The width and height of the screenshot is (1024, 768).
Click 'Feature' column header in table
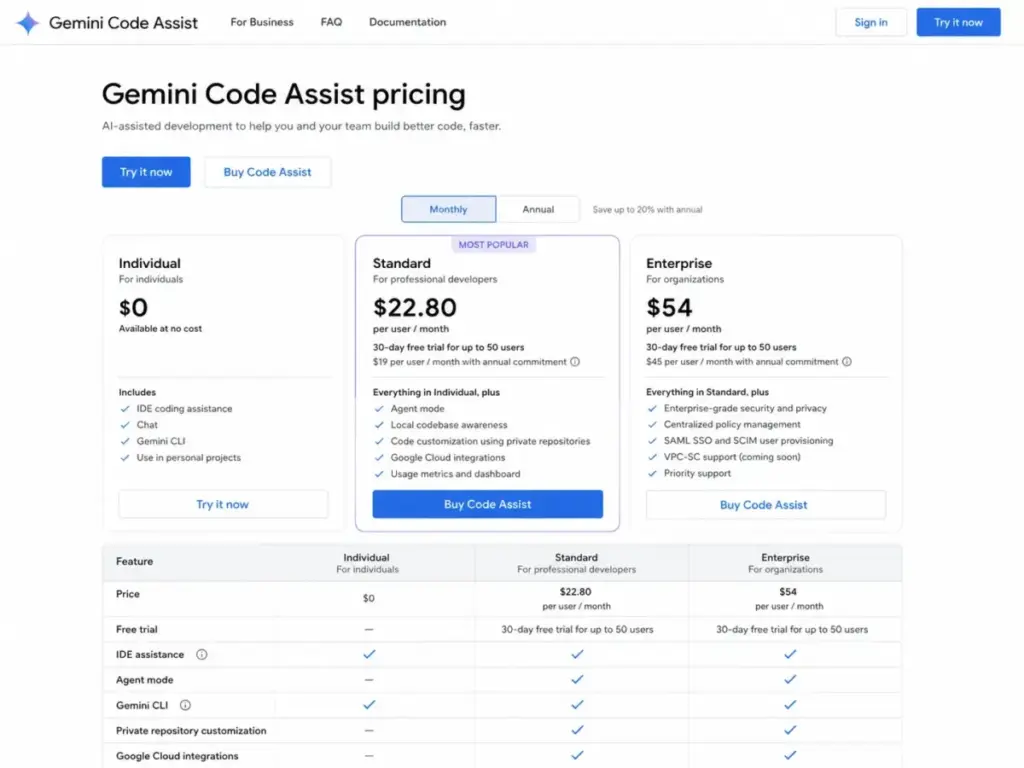[x=135, y=562]
